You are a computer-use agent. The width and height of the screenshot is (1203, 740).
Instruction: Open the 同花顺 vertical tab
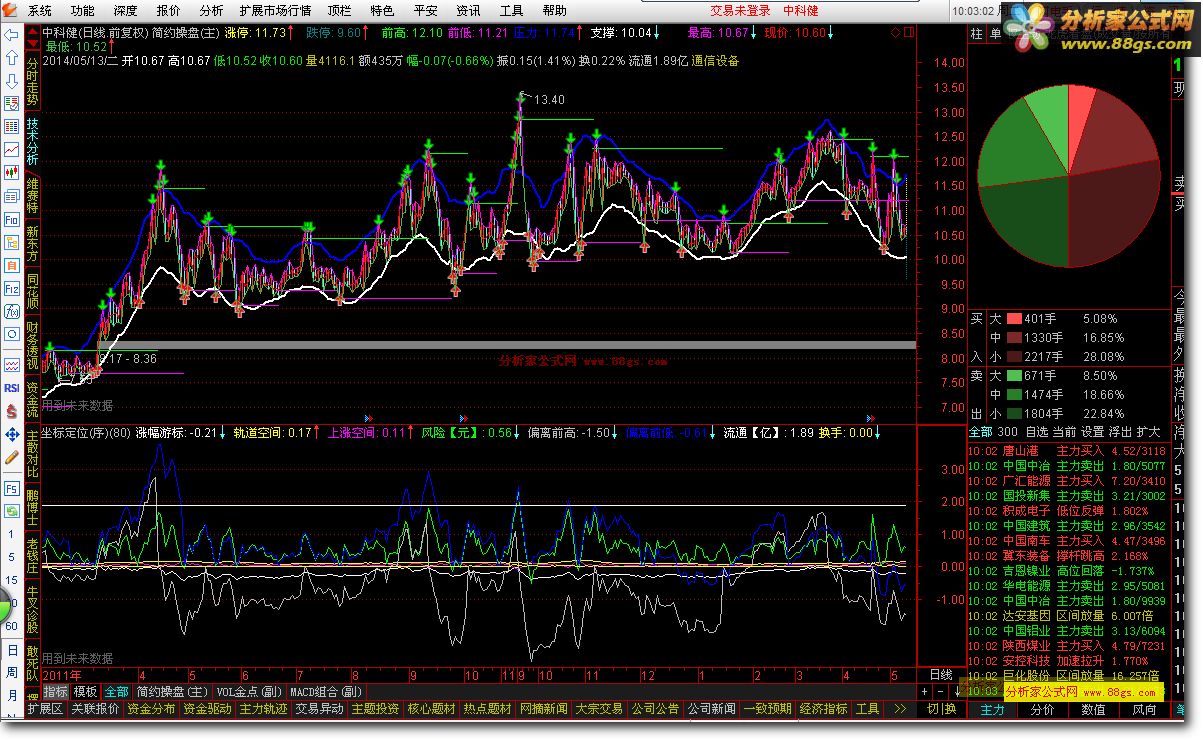pyautogui.click(x=32, y=289)
